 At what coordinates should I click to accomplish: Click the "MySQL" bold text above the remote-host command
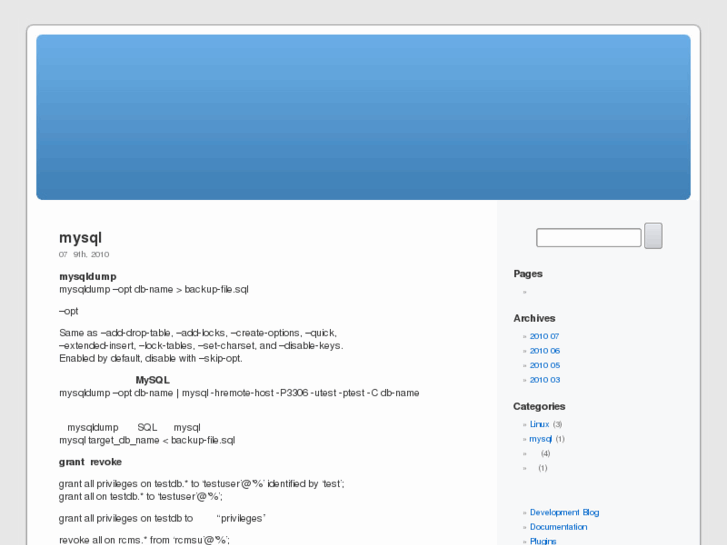[x=153, y=380]
